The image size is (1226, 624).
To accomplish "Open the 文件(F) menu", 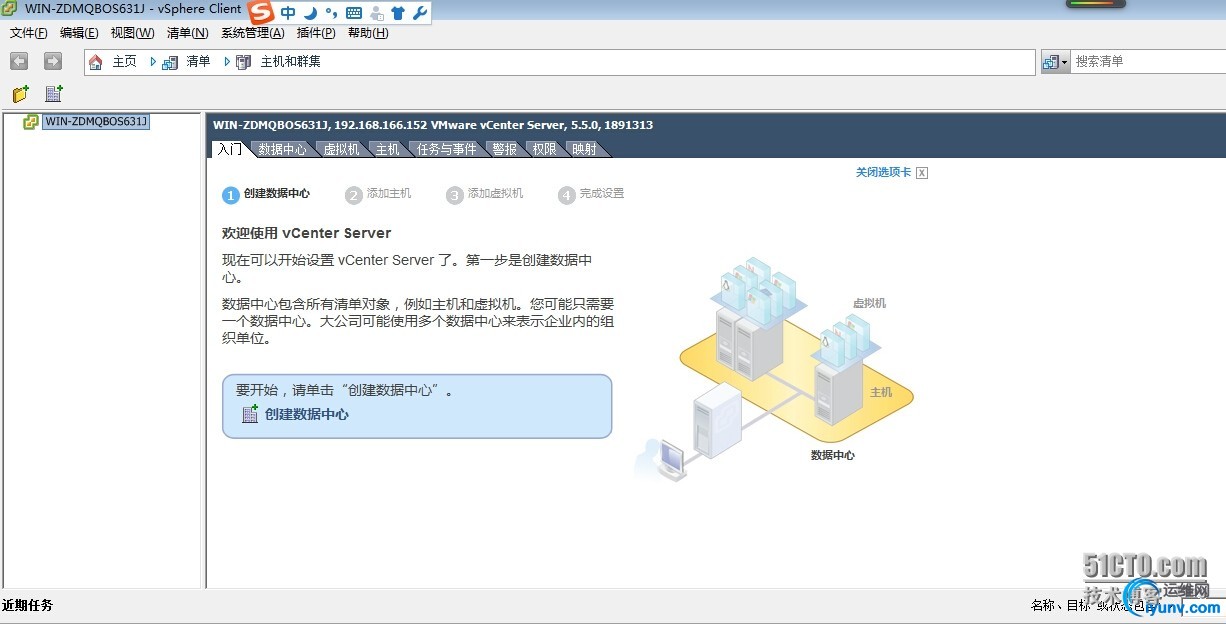I will pyautogui.click(x=29, y=33).
